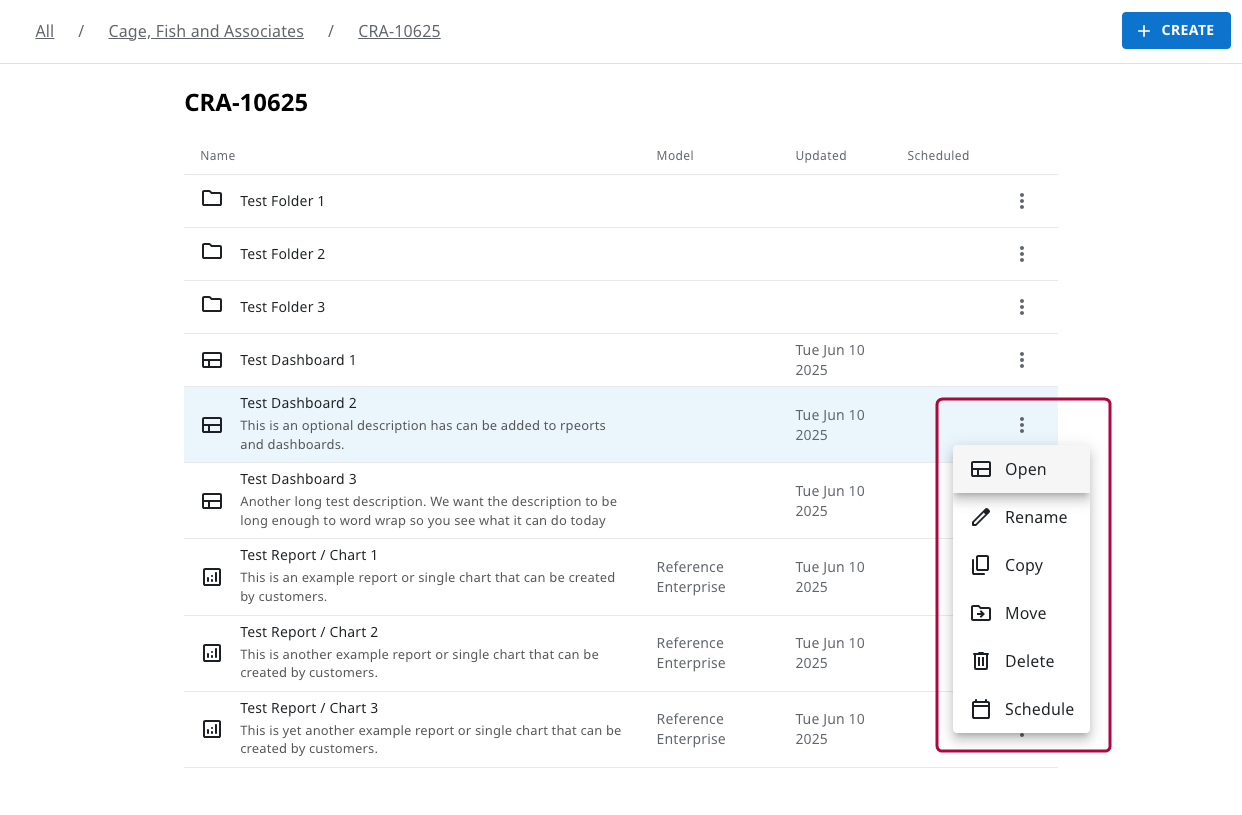Click the trash icon beside Delete
This screenshot has width=1242, height=815.
pos(980,661)
